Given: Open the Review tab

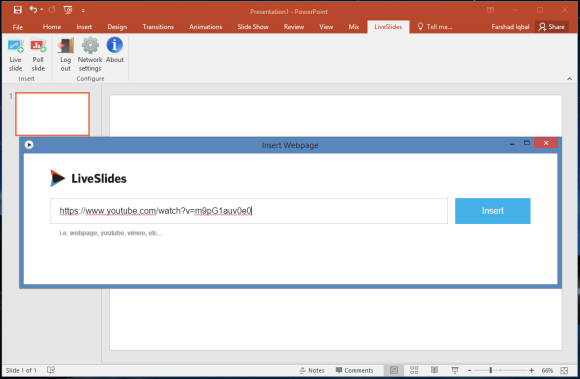Looking at the screenshot, I should (294, 27).
